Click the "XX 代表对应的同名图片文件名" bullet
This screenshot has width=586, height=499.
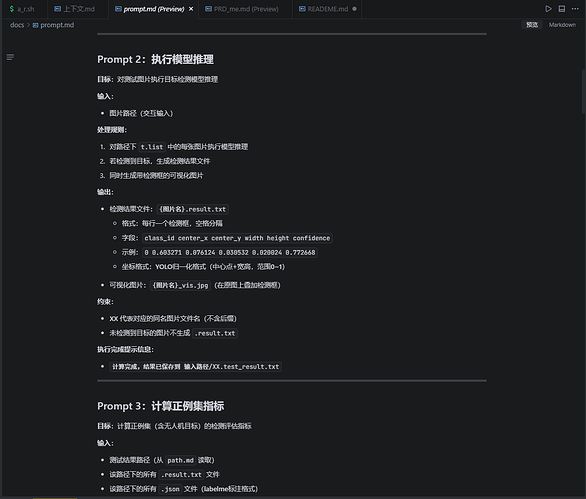[x=173, y=318]
